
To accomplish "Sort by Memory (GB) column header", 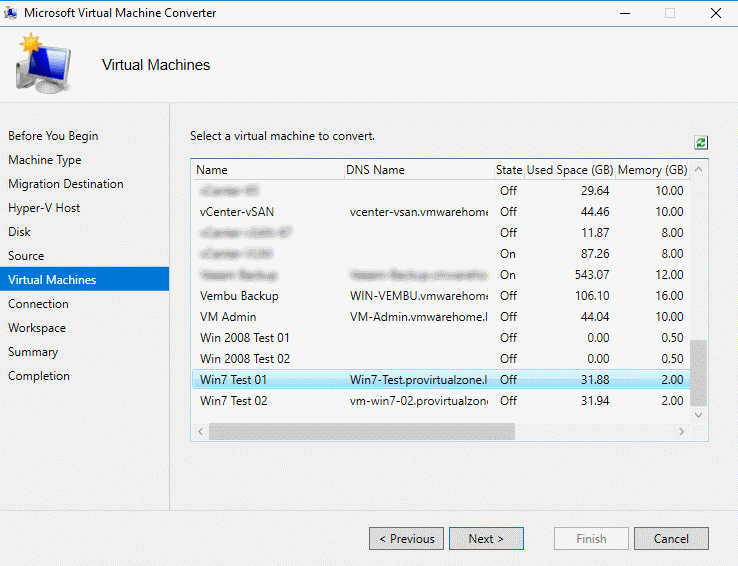I will pyautogui.click(x=652, y=170).
